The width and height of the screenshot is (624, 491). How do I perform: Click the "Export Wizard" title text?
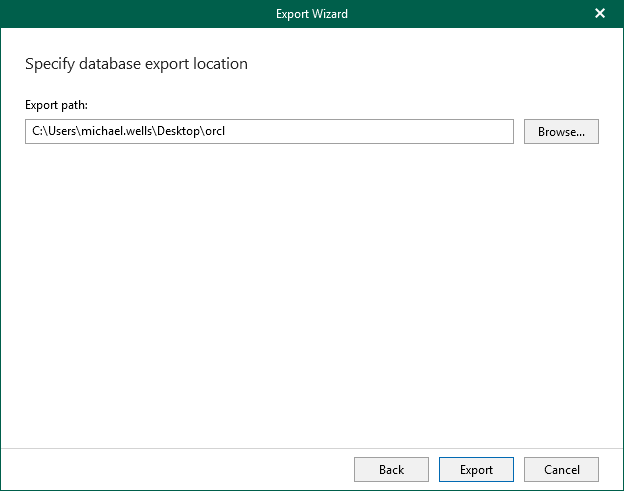[x=312, y=14]
